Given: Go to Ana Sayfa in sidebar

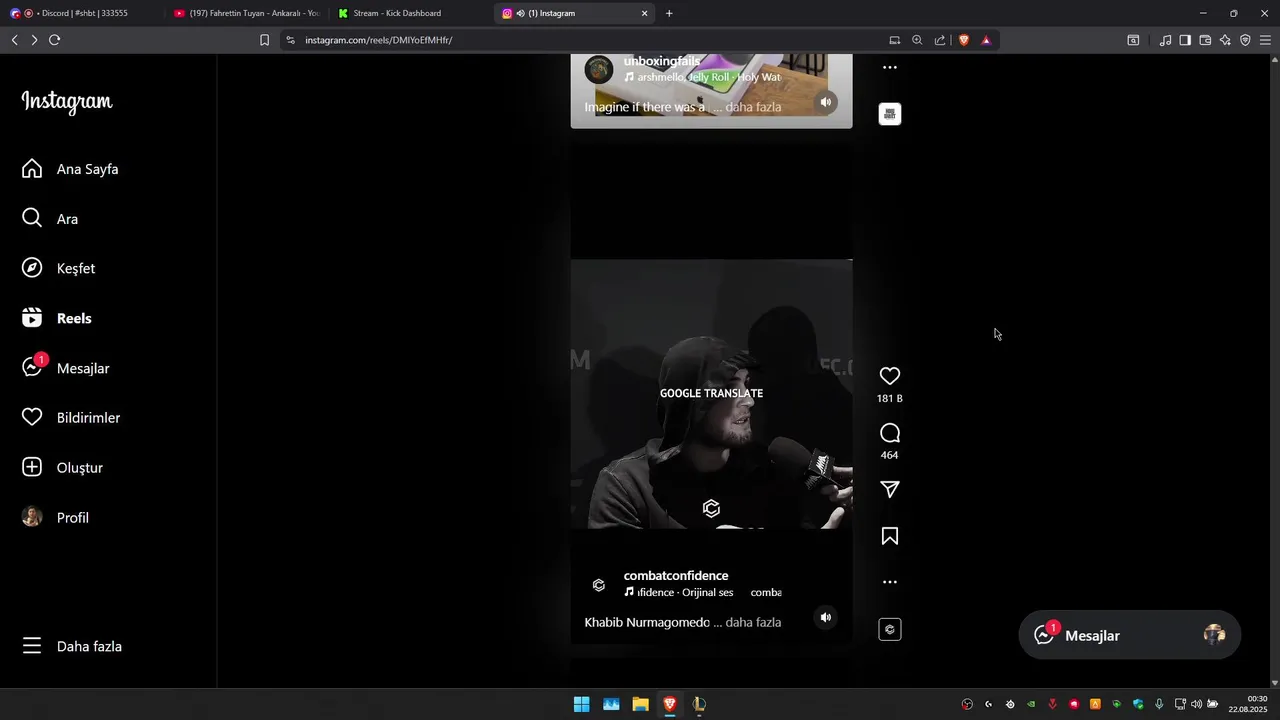Looking at the screenshot, I should pyautogui.click(x=70, y=169).
